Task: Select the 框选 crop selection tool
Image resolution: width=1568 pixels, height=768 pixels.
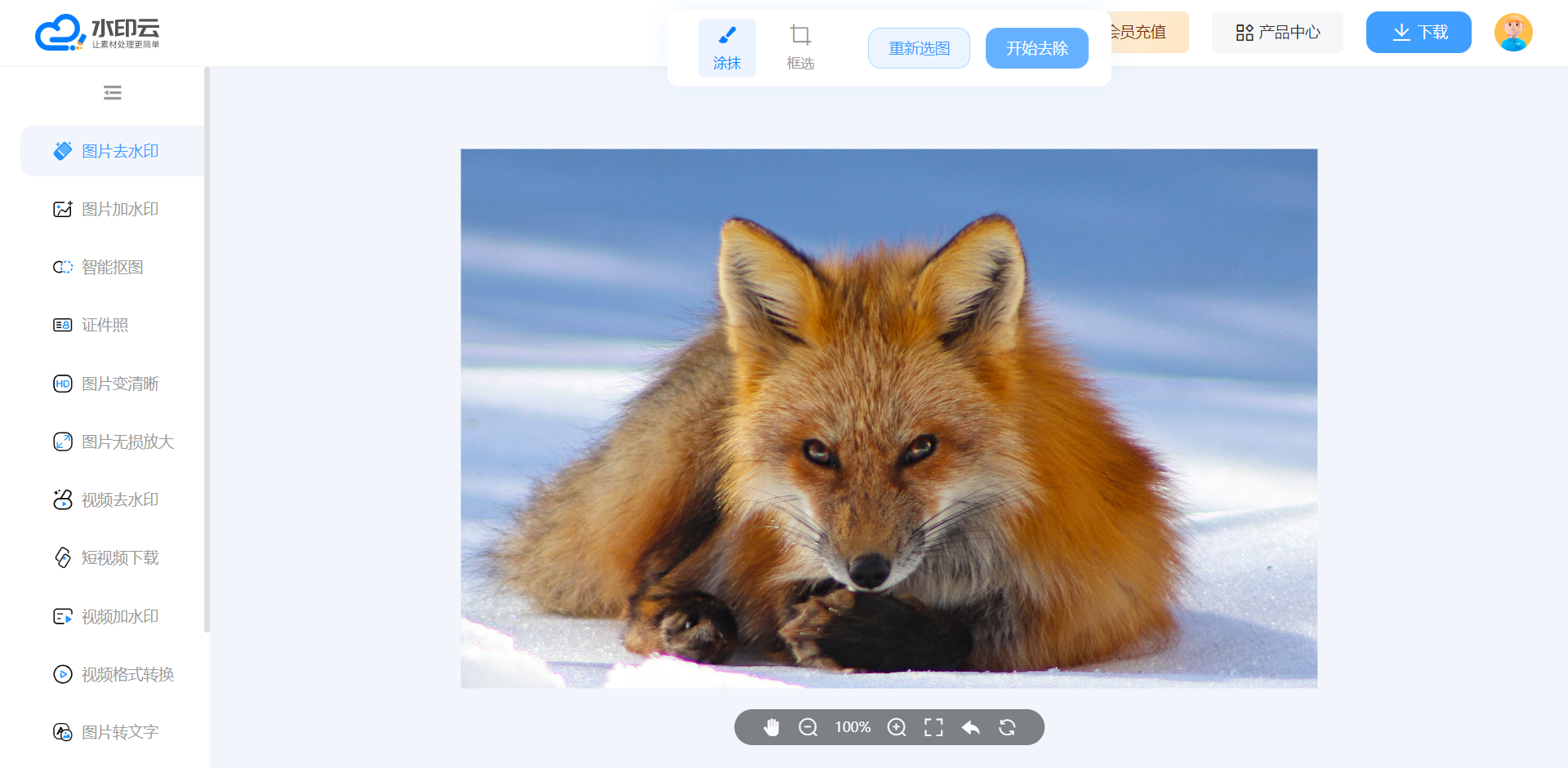Action: click(800, 48)
